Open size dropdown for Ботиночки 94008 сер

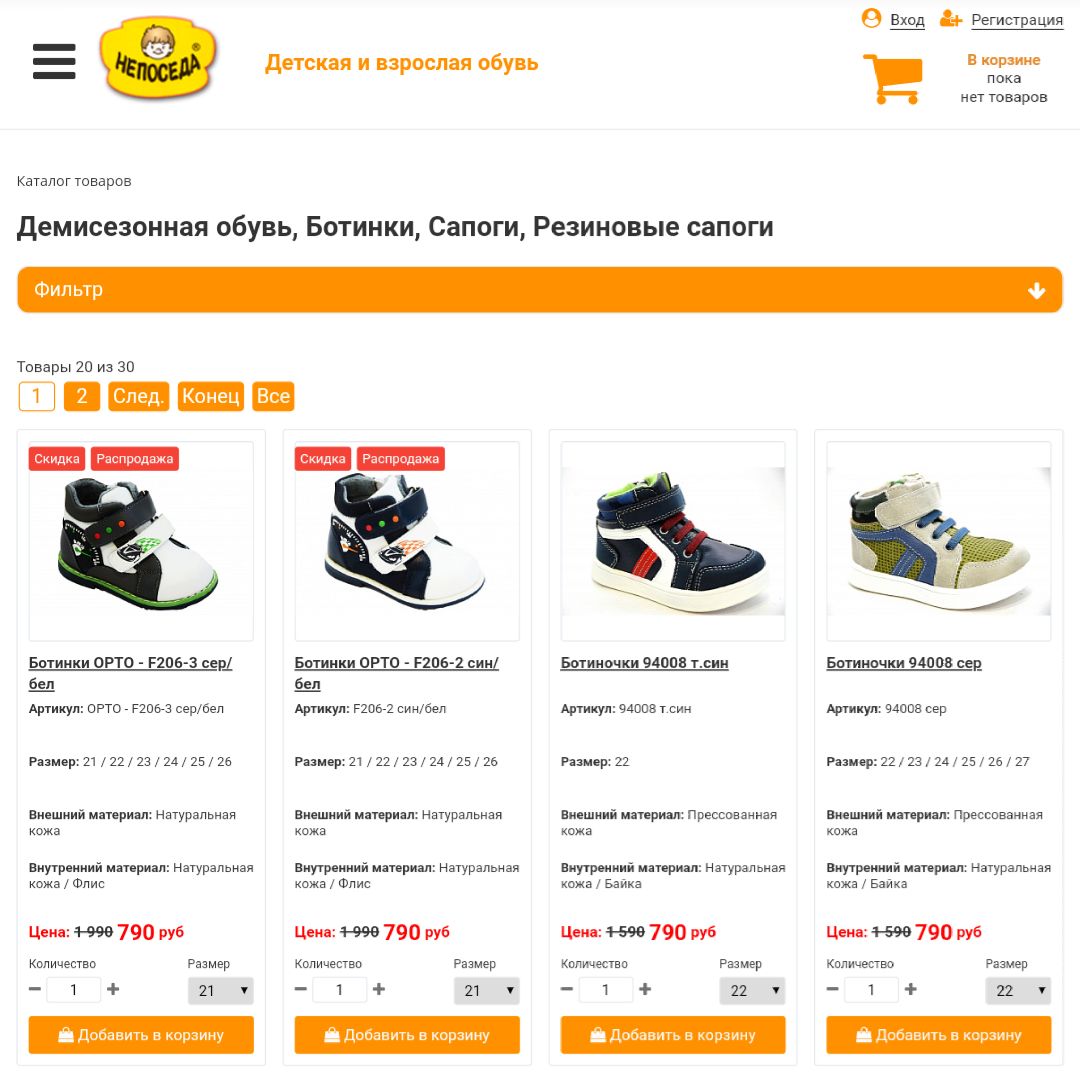1019,990
